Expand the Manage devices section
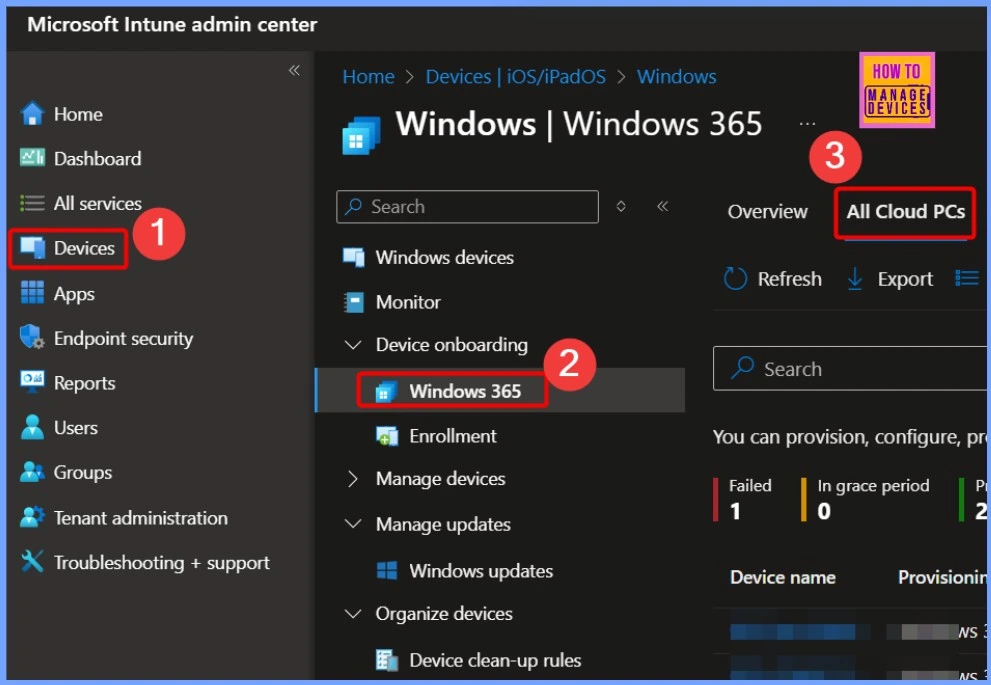 pos(353,479)
